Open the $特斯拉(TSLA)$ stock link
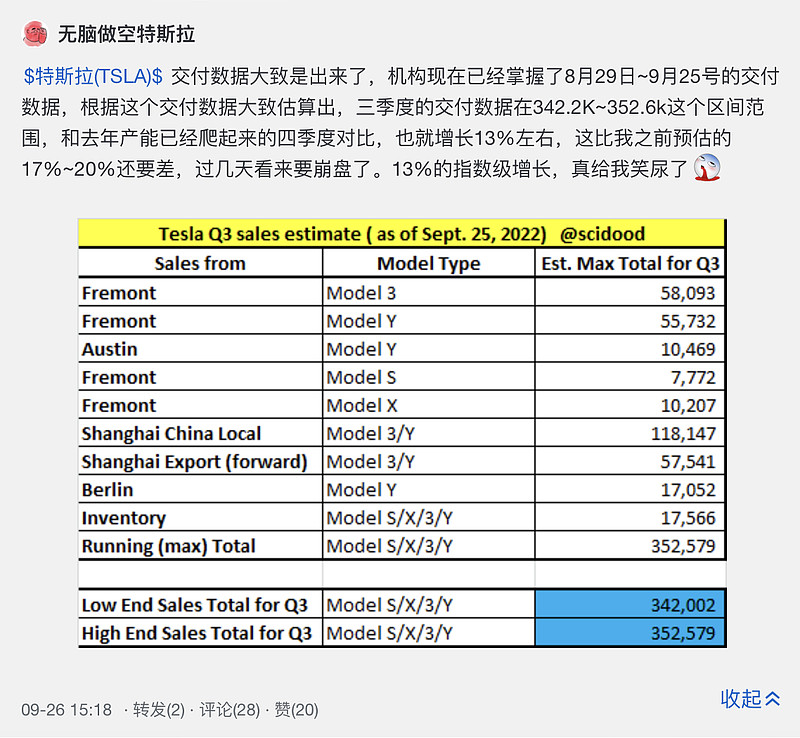The image size is (800, 738). coord(93,77)
